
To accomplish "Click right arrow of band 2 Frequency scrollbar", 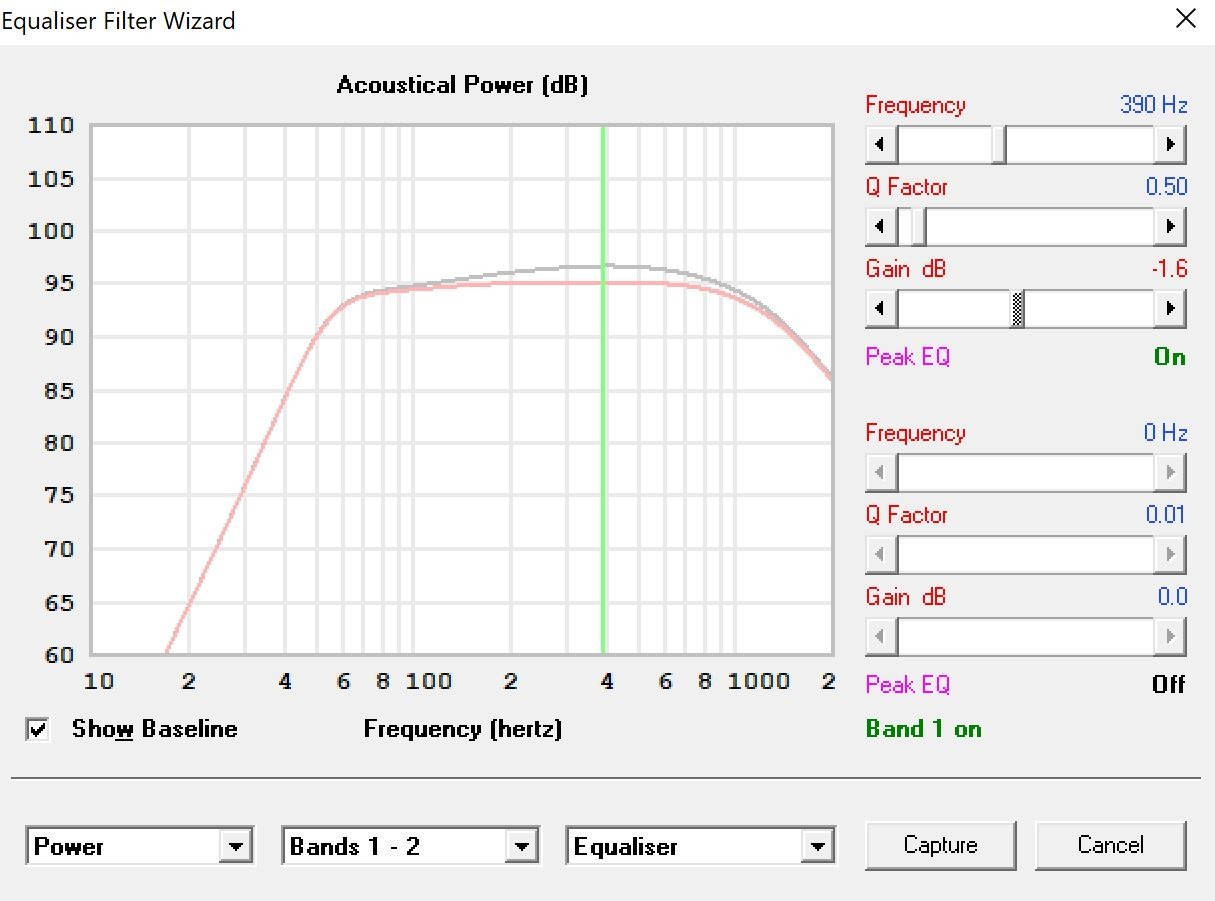I will (x=1170, y=472).
